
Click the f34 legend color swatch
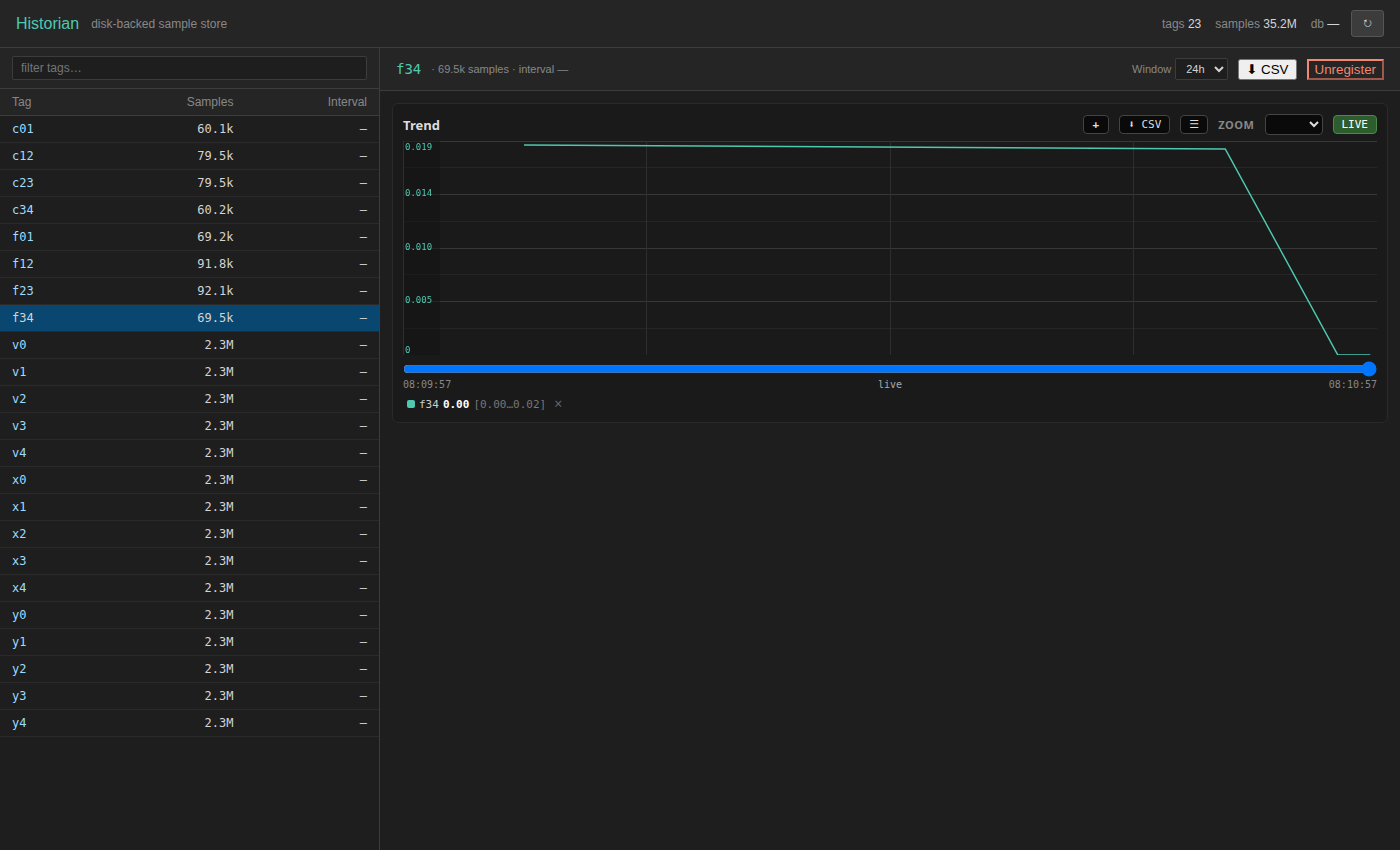411,404
